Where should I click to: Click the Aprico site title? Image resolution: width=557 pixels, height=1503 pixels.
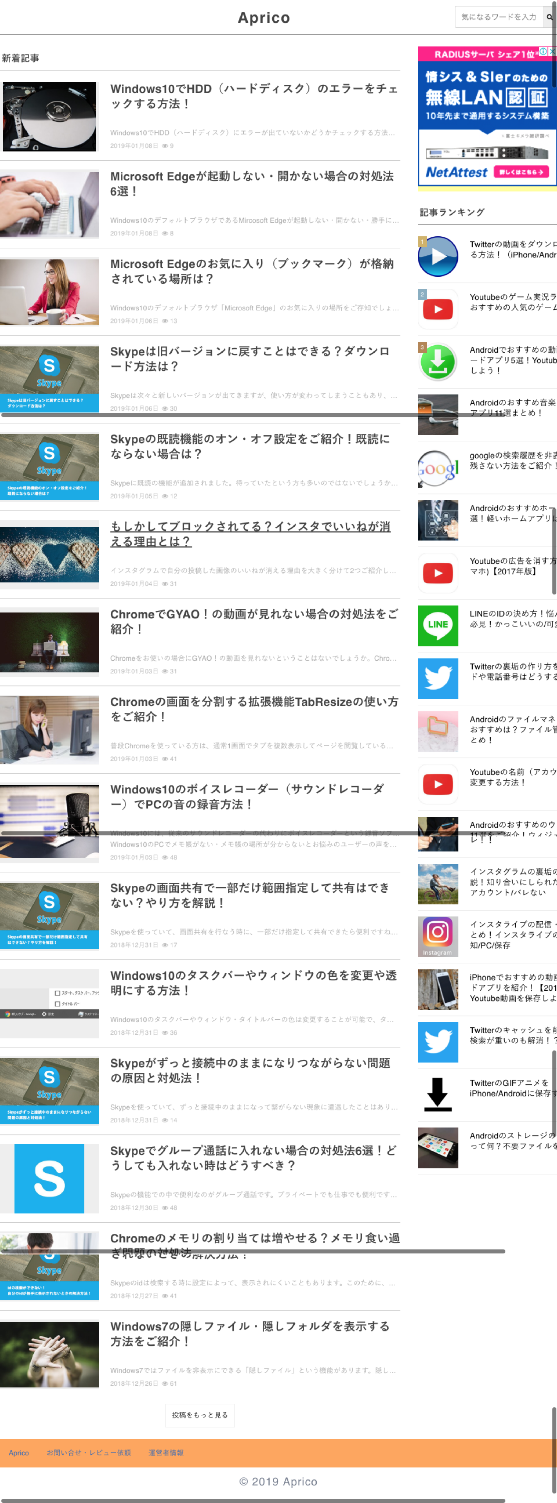pyautogui.click(x=264, y=17)
